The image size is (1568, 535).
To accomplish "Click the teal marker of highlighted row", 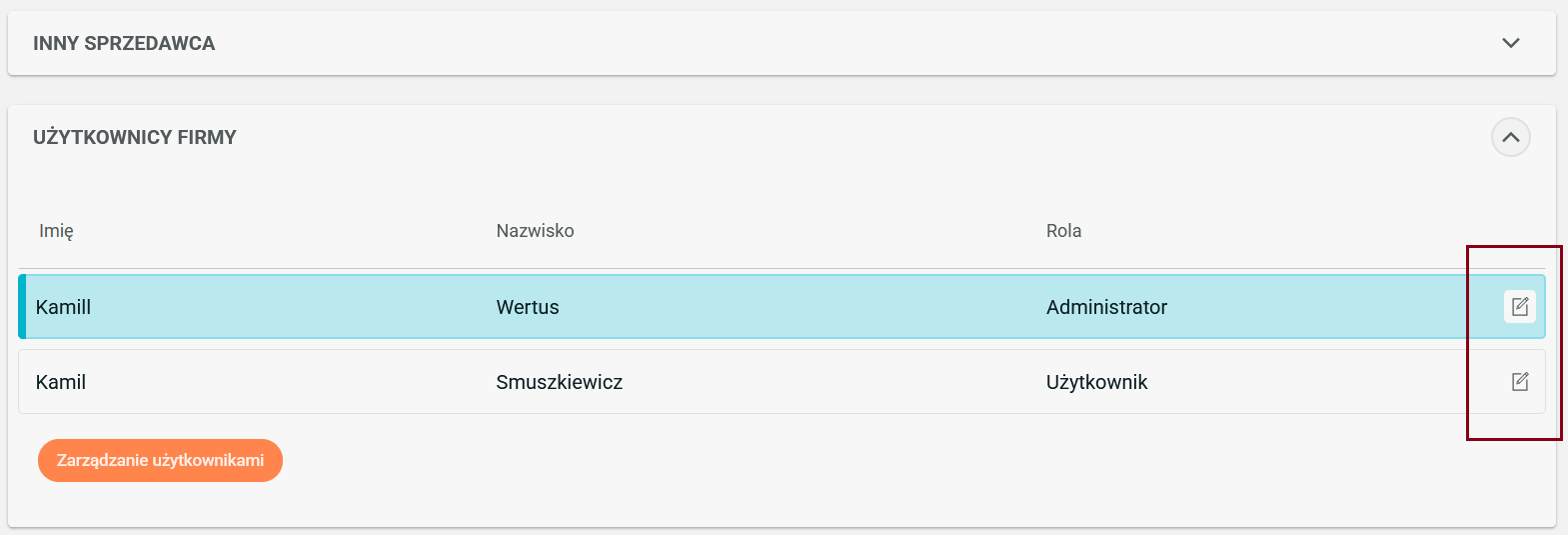I will tap(22, 307).
